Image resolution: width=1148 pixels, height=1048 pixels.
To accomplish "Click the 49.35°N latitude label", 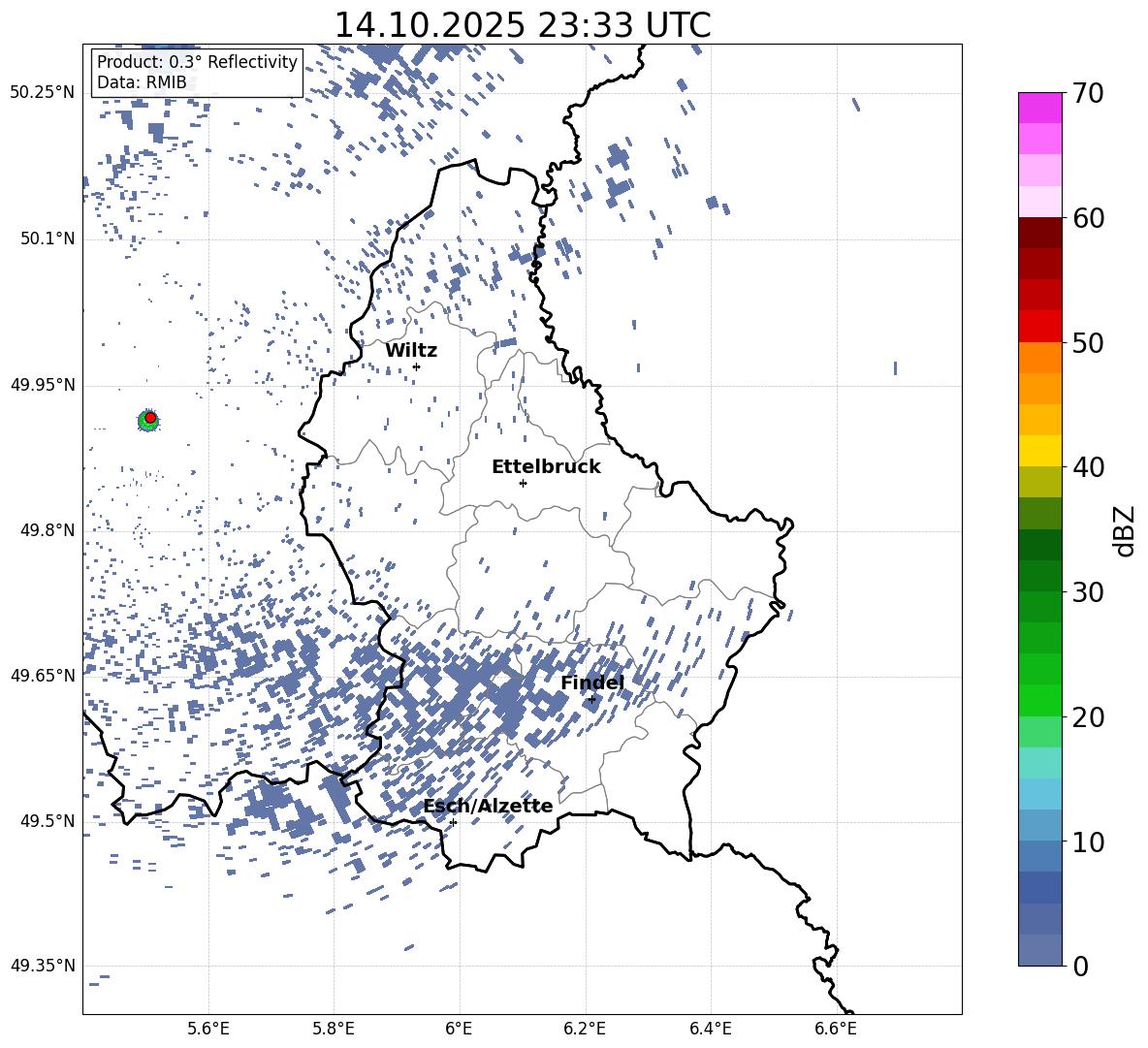I will pyautogui.click(x=43, y=966).
